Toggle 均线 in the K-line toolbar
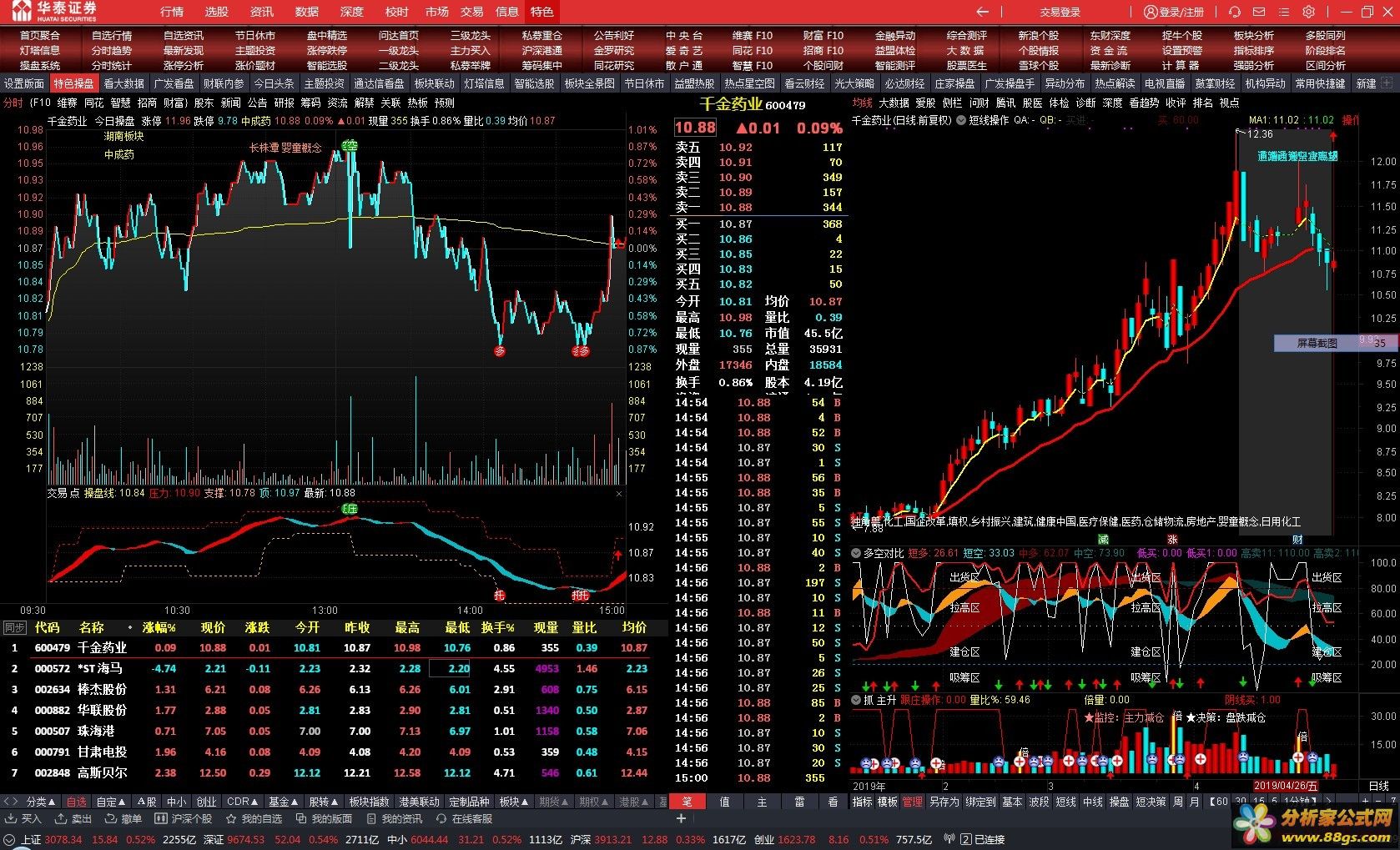 click(863, 103)
